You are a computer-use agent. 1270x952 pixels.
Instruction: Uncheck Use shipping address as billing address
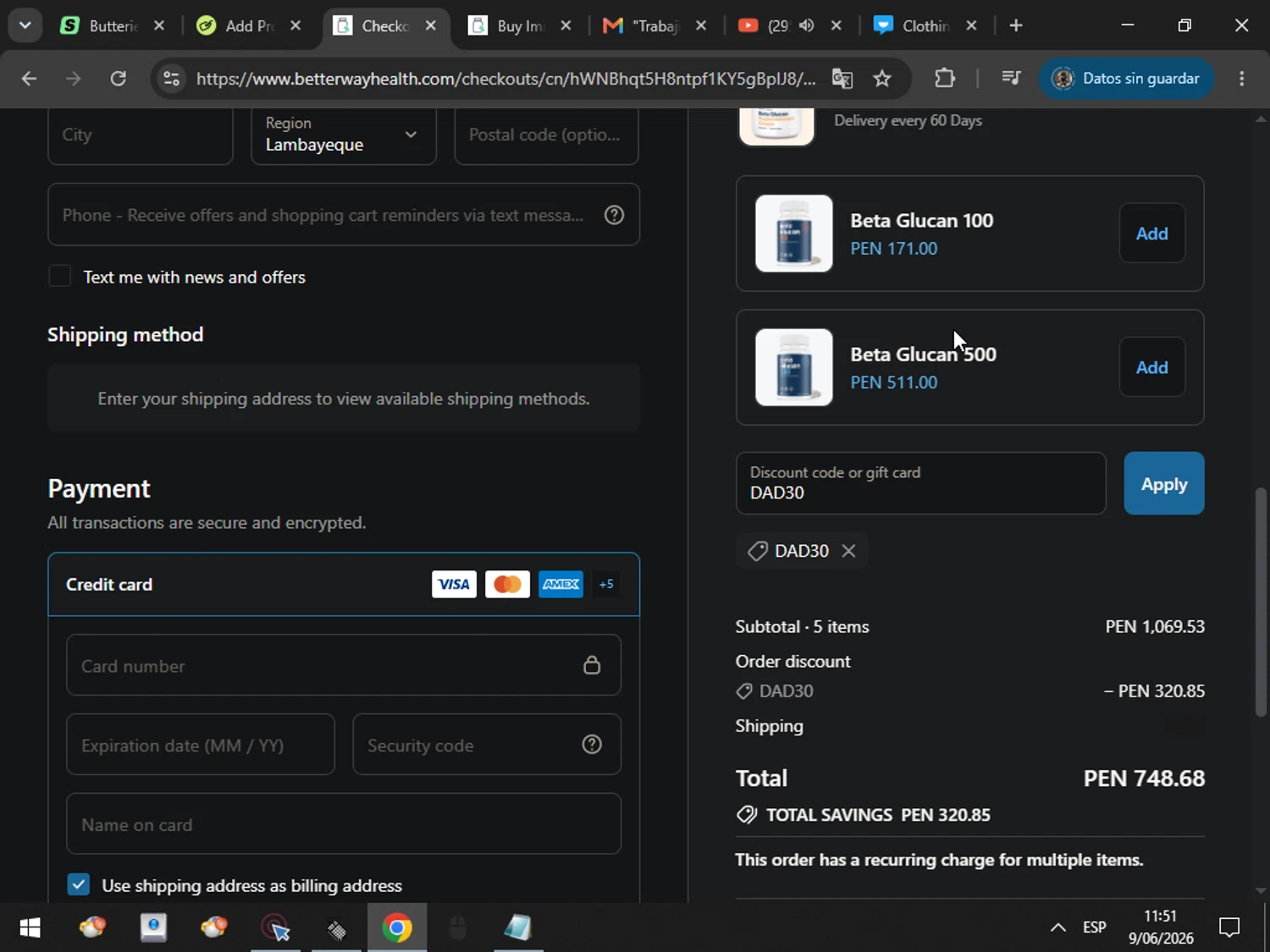pos(79,884)
